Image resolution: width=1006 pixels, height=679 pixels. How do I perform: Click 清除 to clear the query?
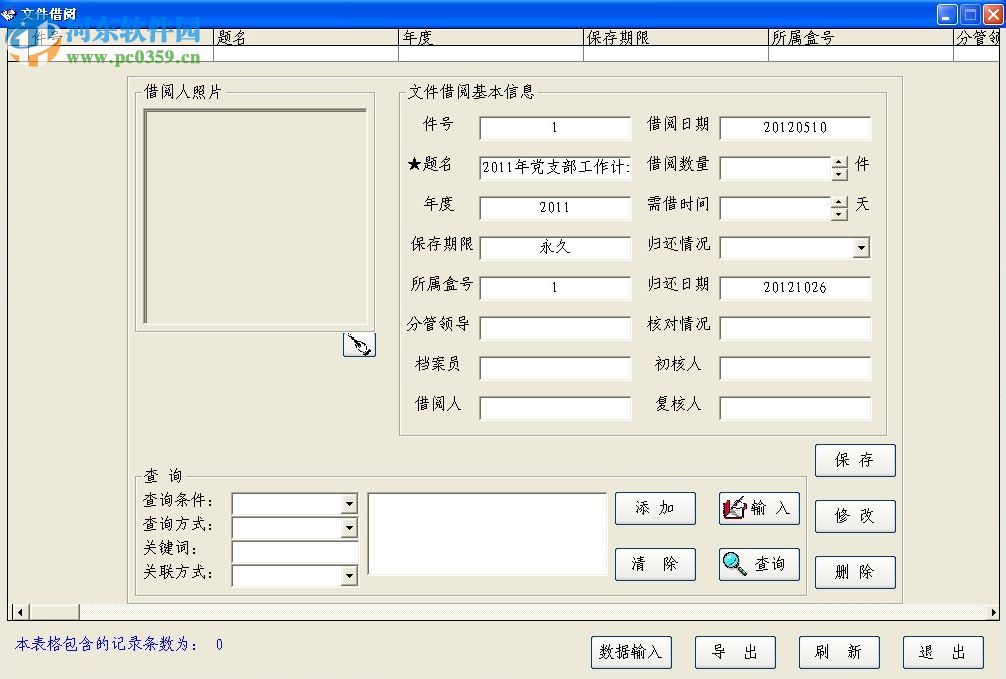pos(654,564)
